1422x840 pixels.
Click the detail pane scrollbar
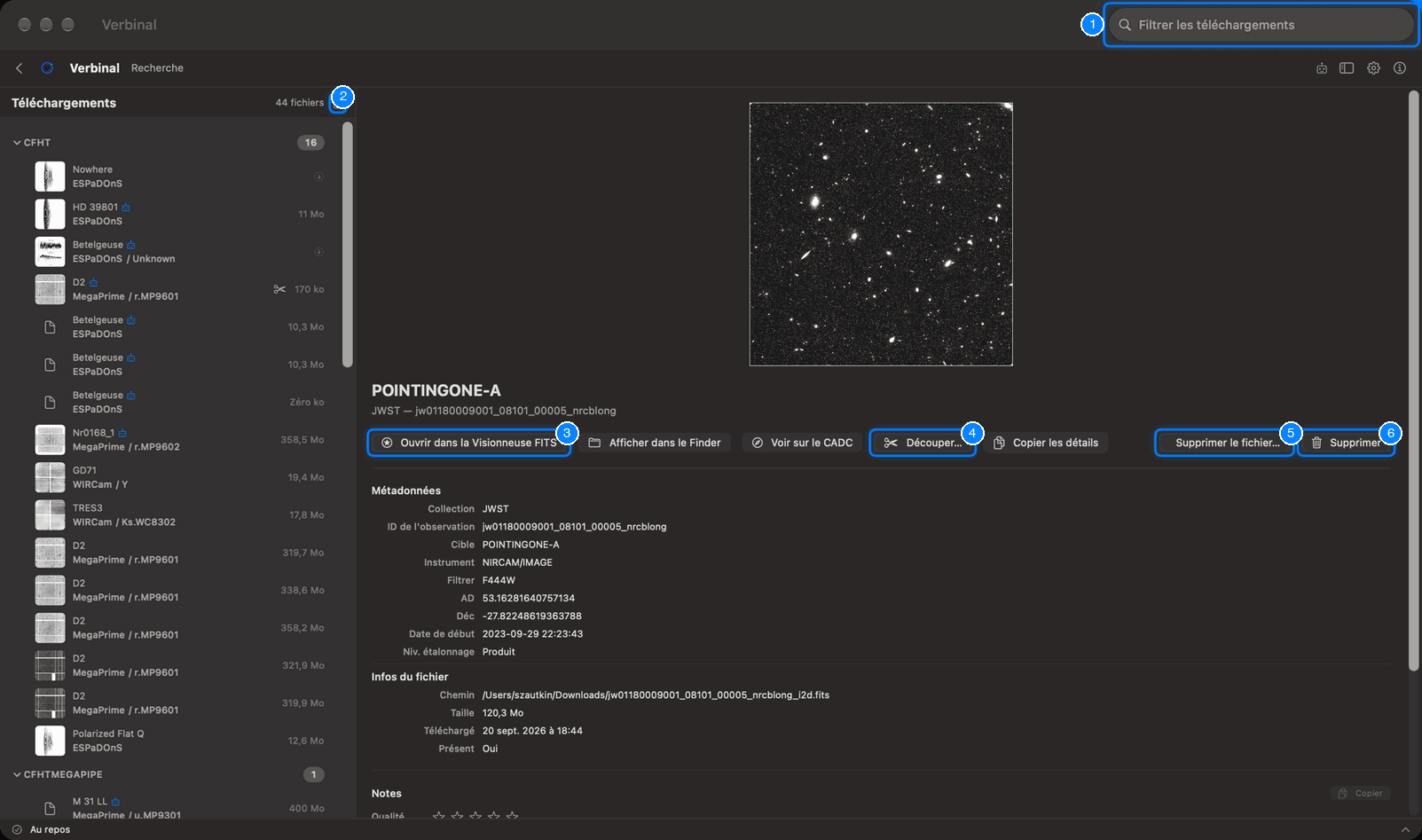click(x=1414, y=381)
